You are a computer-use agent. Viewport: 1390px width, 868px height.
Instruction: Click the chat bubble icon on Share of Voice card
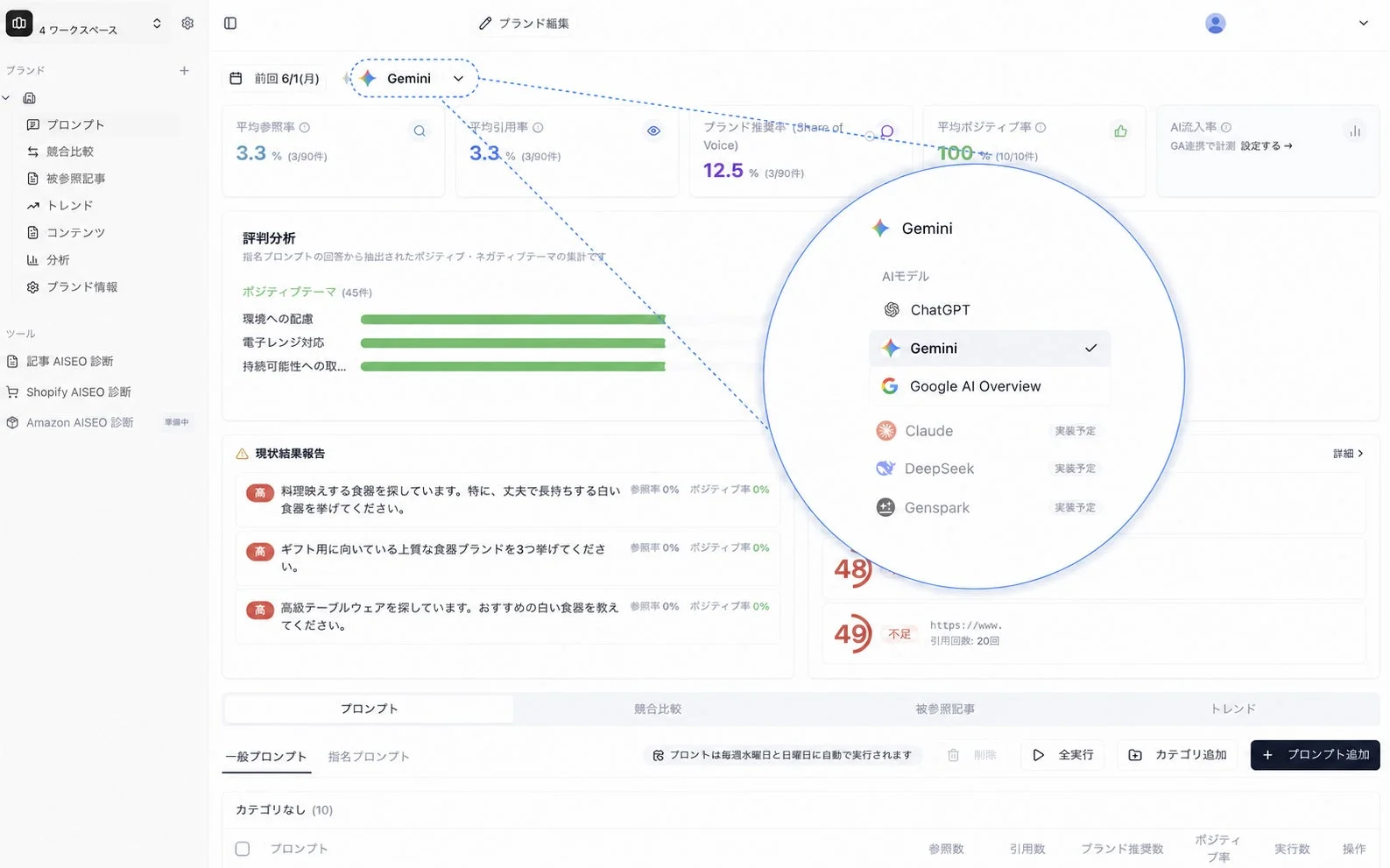pos(886,131)
